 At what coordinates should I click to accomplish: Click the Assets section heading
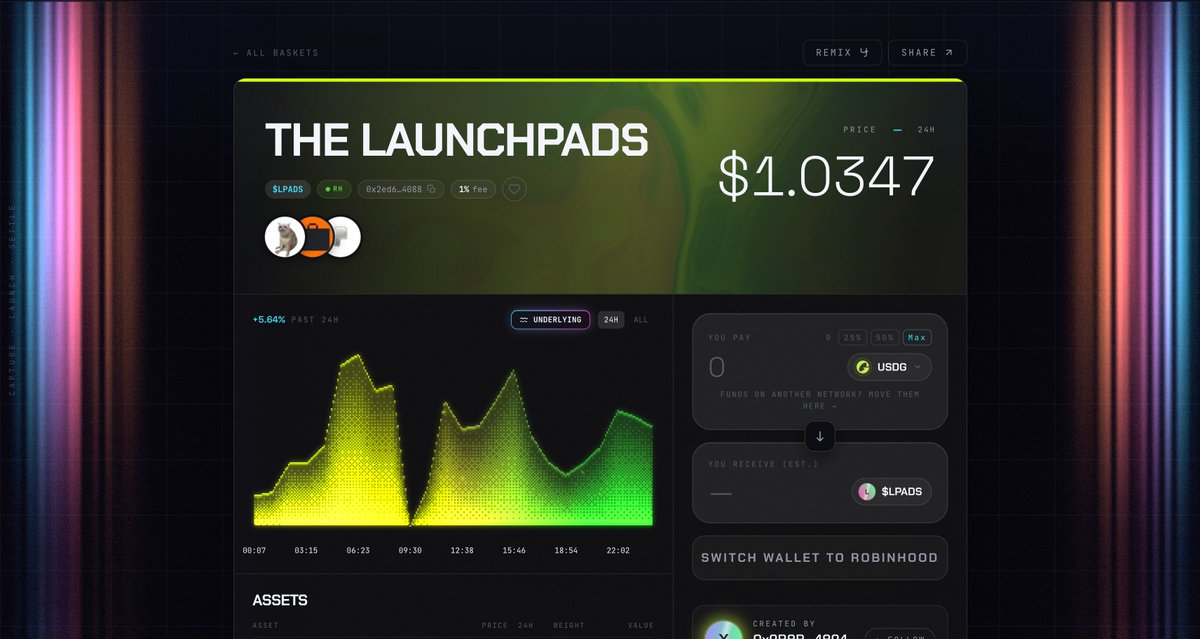tap(280, 600)
